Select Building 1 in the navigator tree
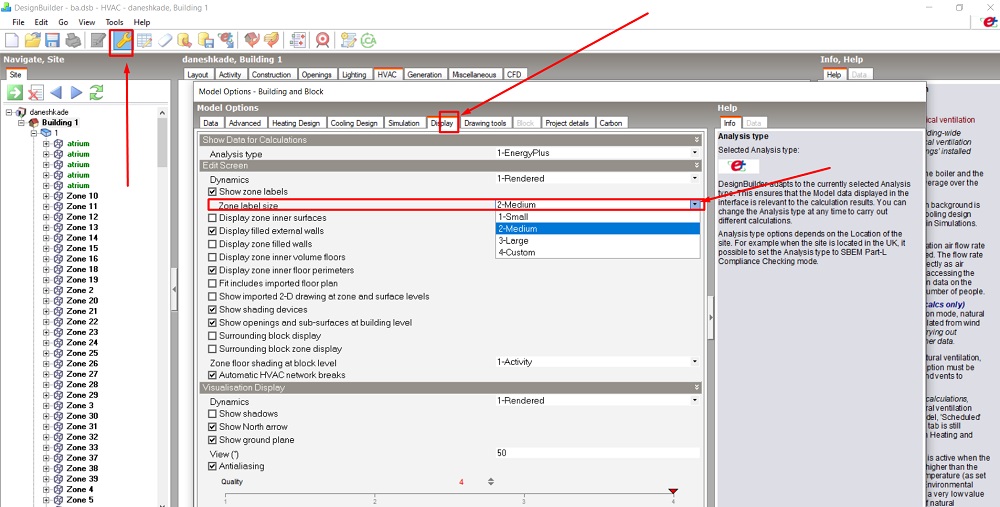Image resolution: width=1000 pixels, height=507 pixels. [x=60, y=122]
